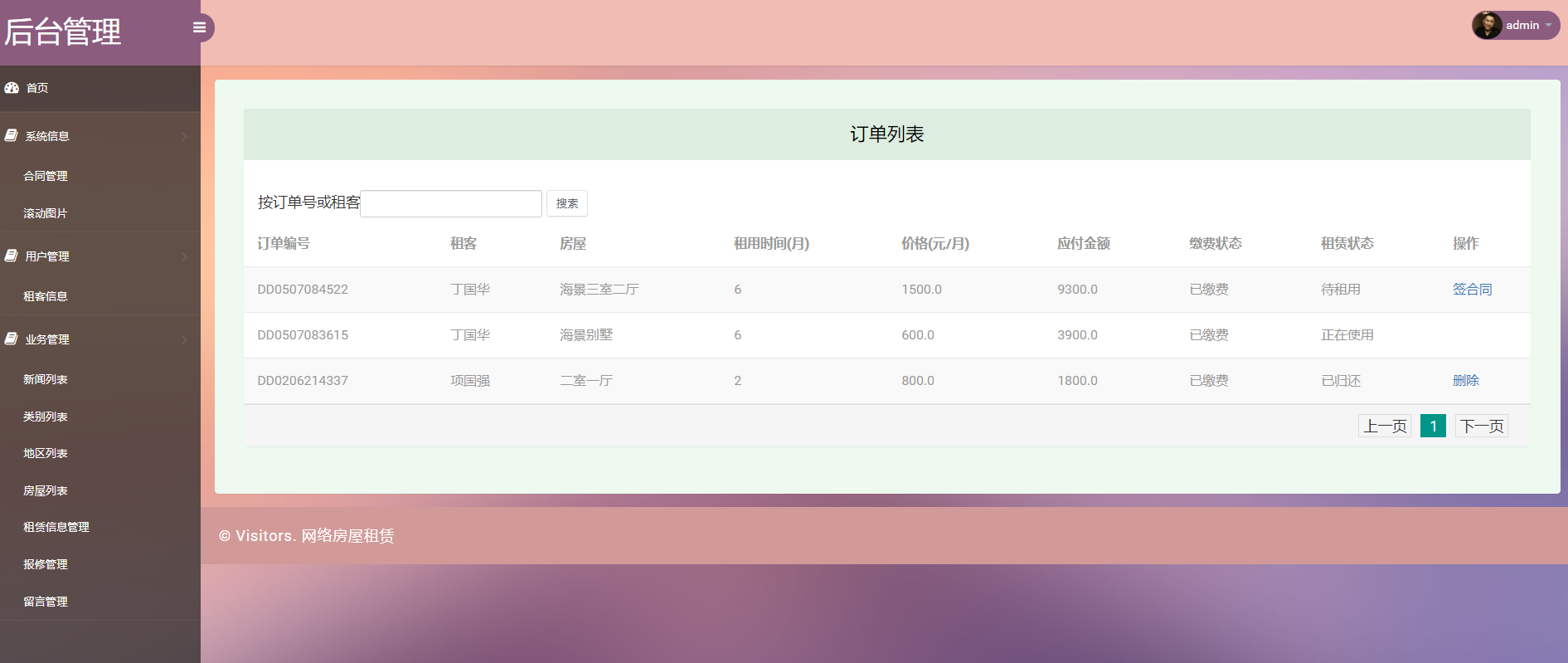This screenshot has width=1568, height=663.
Task: Click the 9300.0 amount cell
Action: (1077, 290)
